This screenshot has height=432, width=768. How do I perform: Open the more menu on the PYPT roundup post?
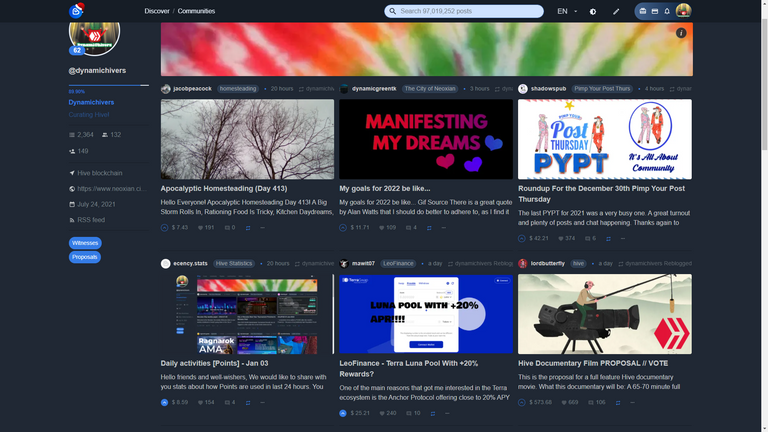(623, 239)
